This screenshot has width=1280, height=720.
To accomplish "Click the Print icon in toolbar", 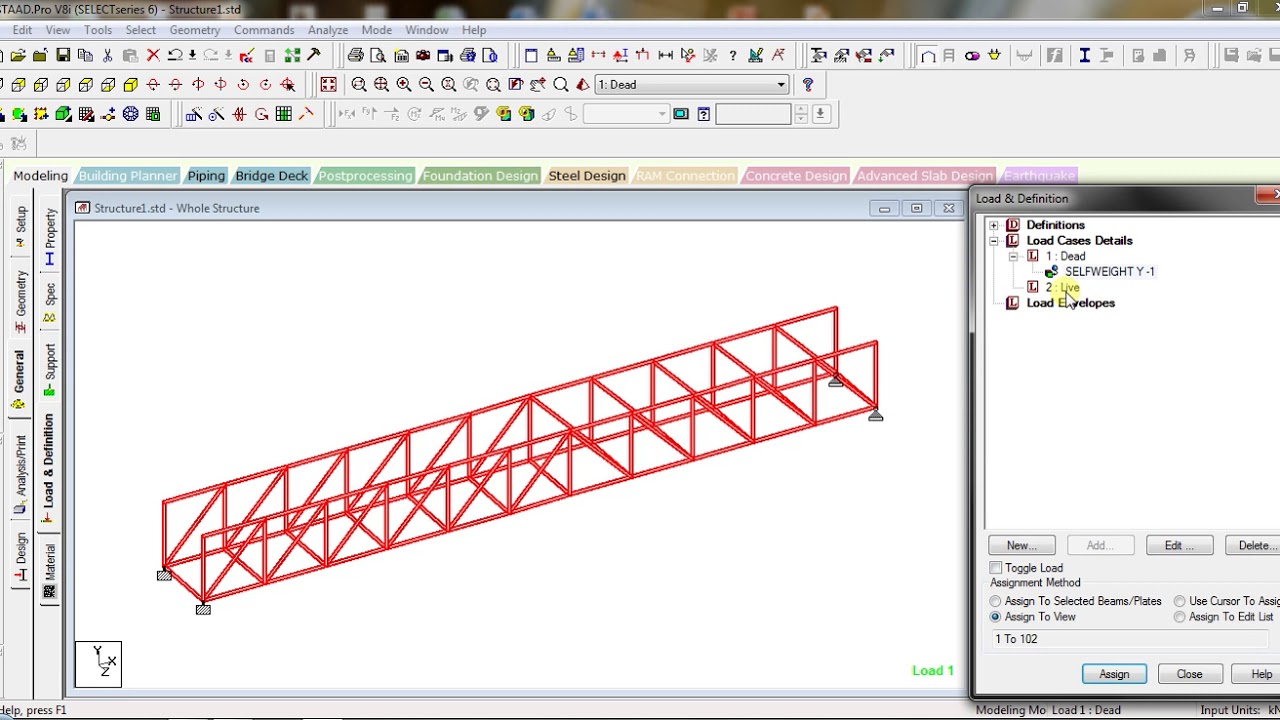I will 355,55.
